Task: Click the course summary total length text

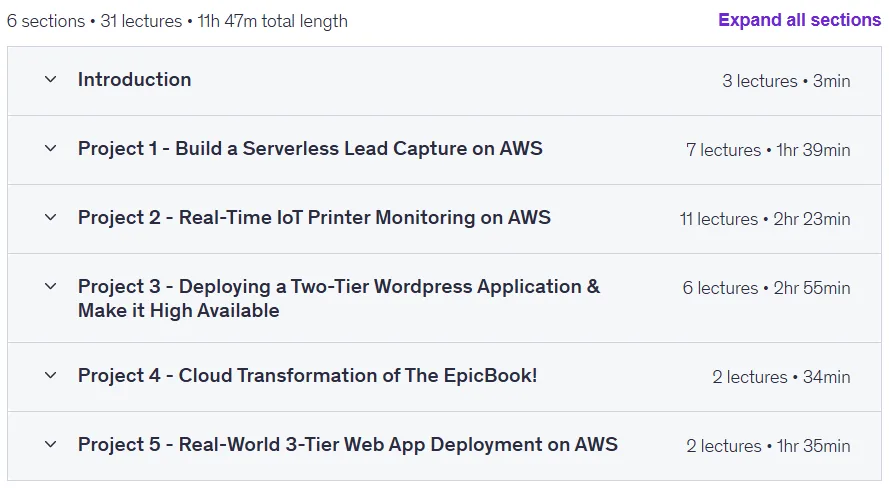Action: [177, 21]
